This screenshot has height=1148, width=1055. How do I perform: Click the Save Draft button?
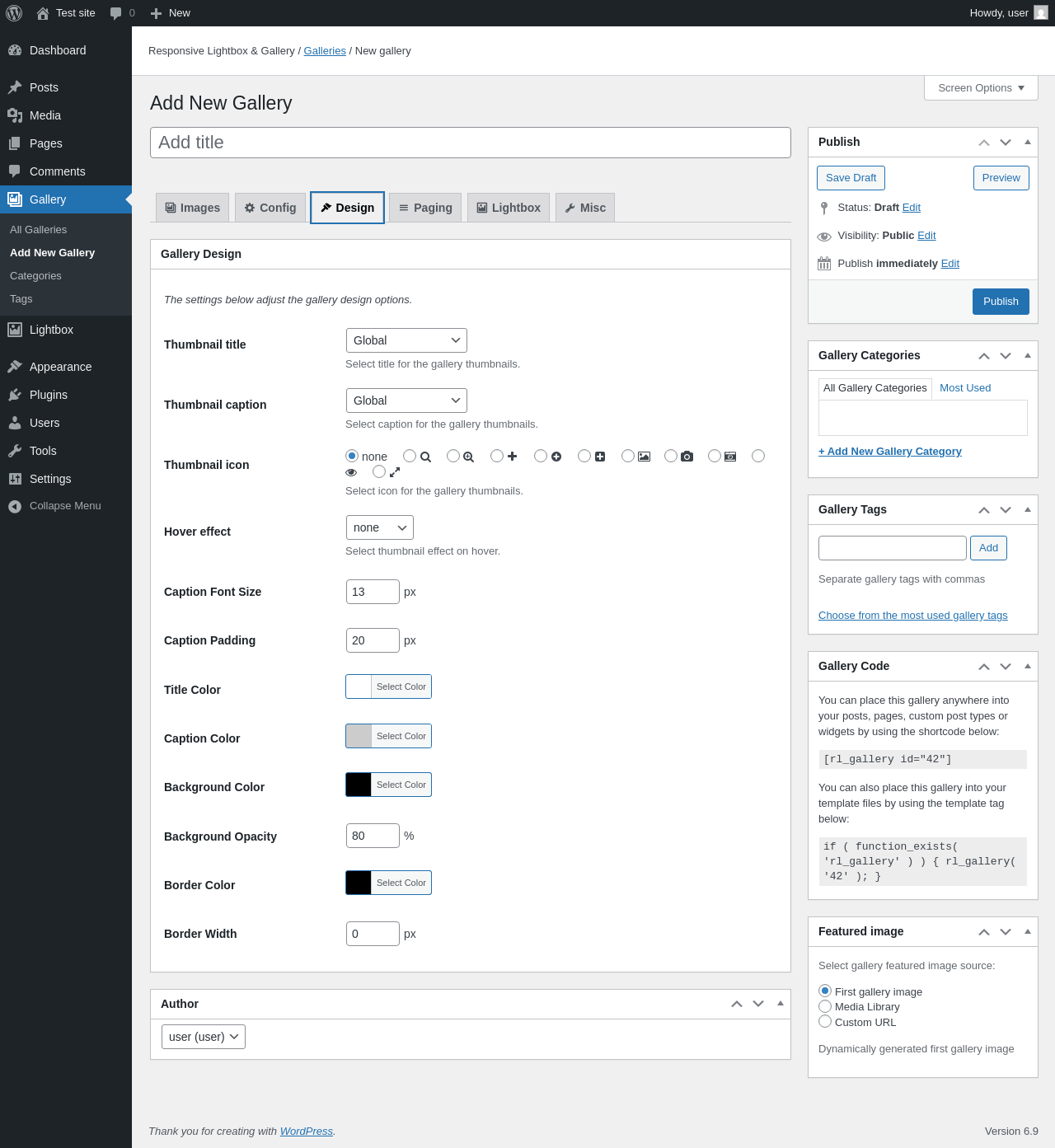[851, 178]
